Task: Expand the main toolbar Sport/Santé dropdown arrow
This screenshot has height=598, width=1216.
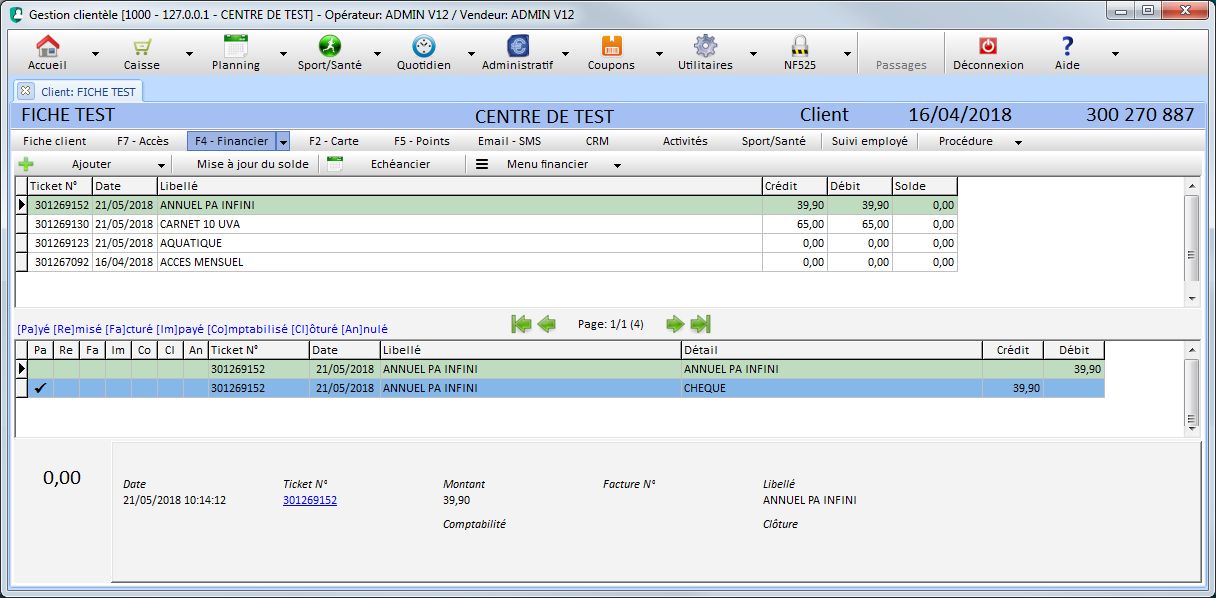Action: pos(377,53)
